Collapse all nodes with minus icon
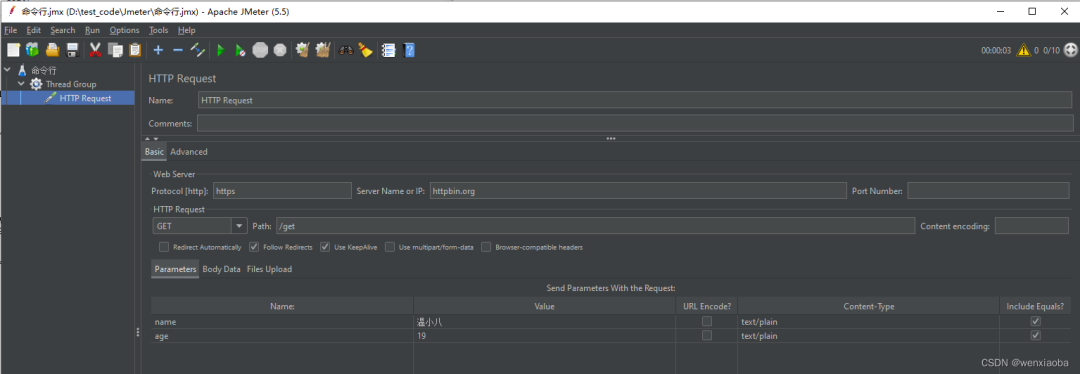Screen dimensions: 1080x374 (x=178, y=50)
